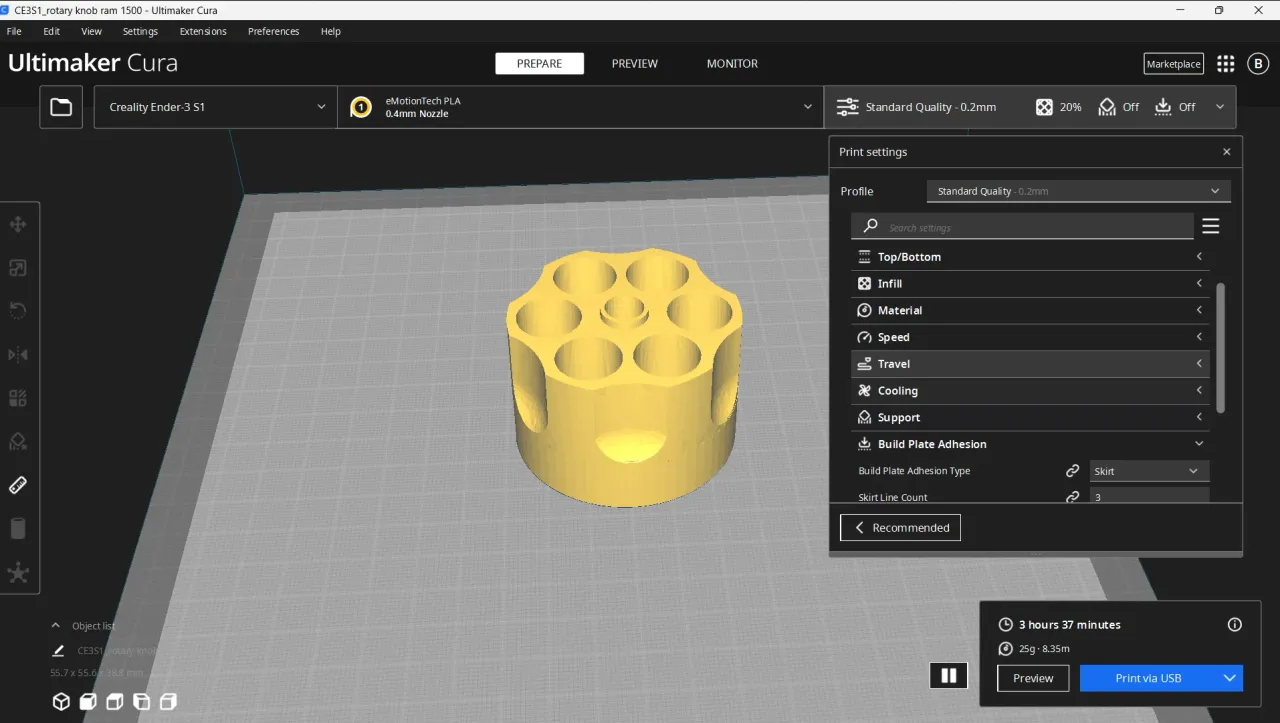Click Preview to slice the model
The image size is (1280, 723).
point(1032,678)
